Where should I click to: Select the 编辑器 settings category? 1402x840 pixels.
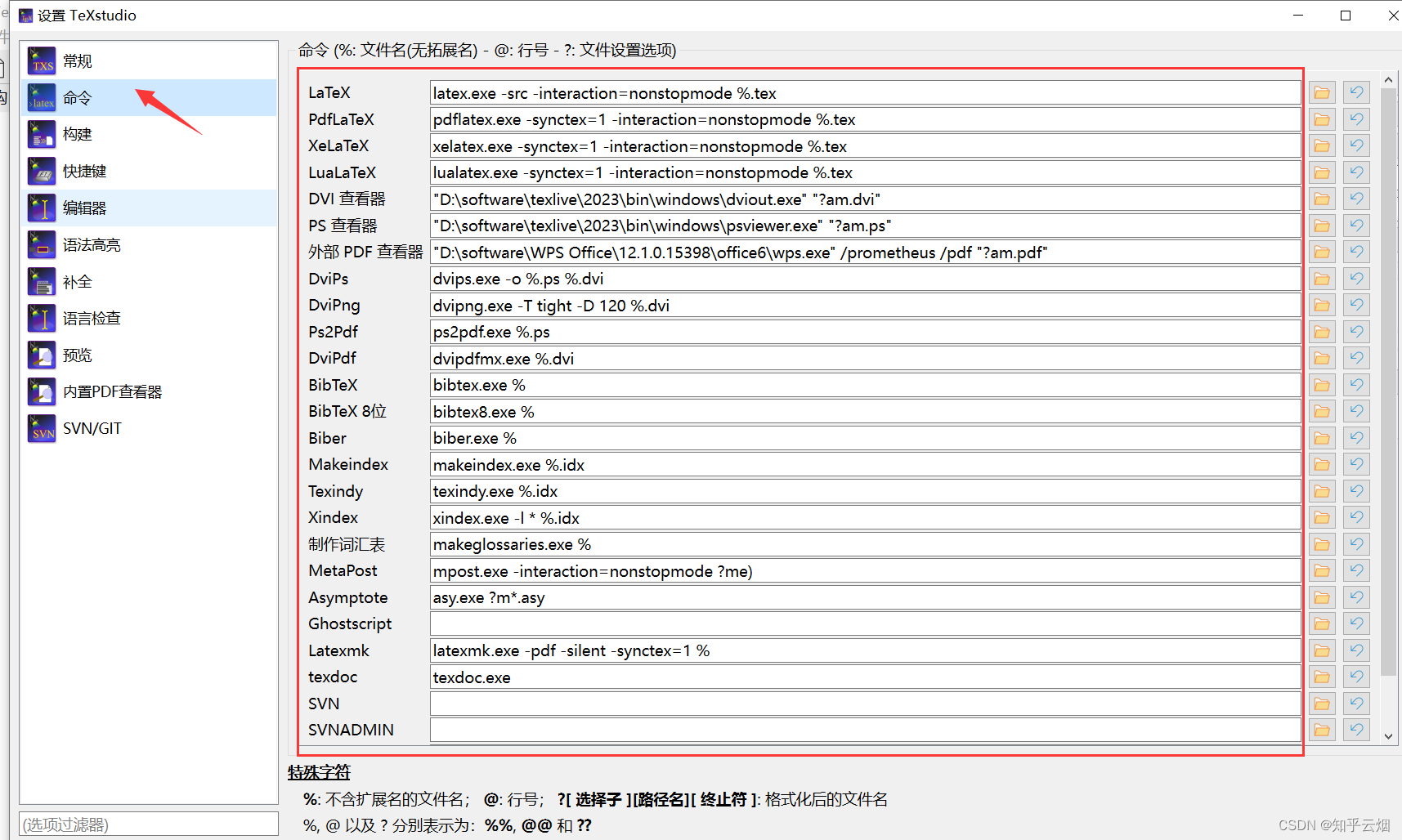(148, 208)
